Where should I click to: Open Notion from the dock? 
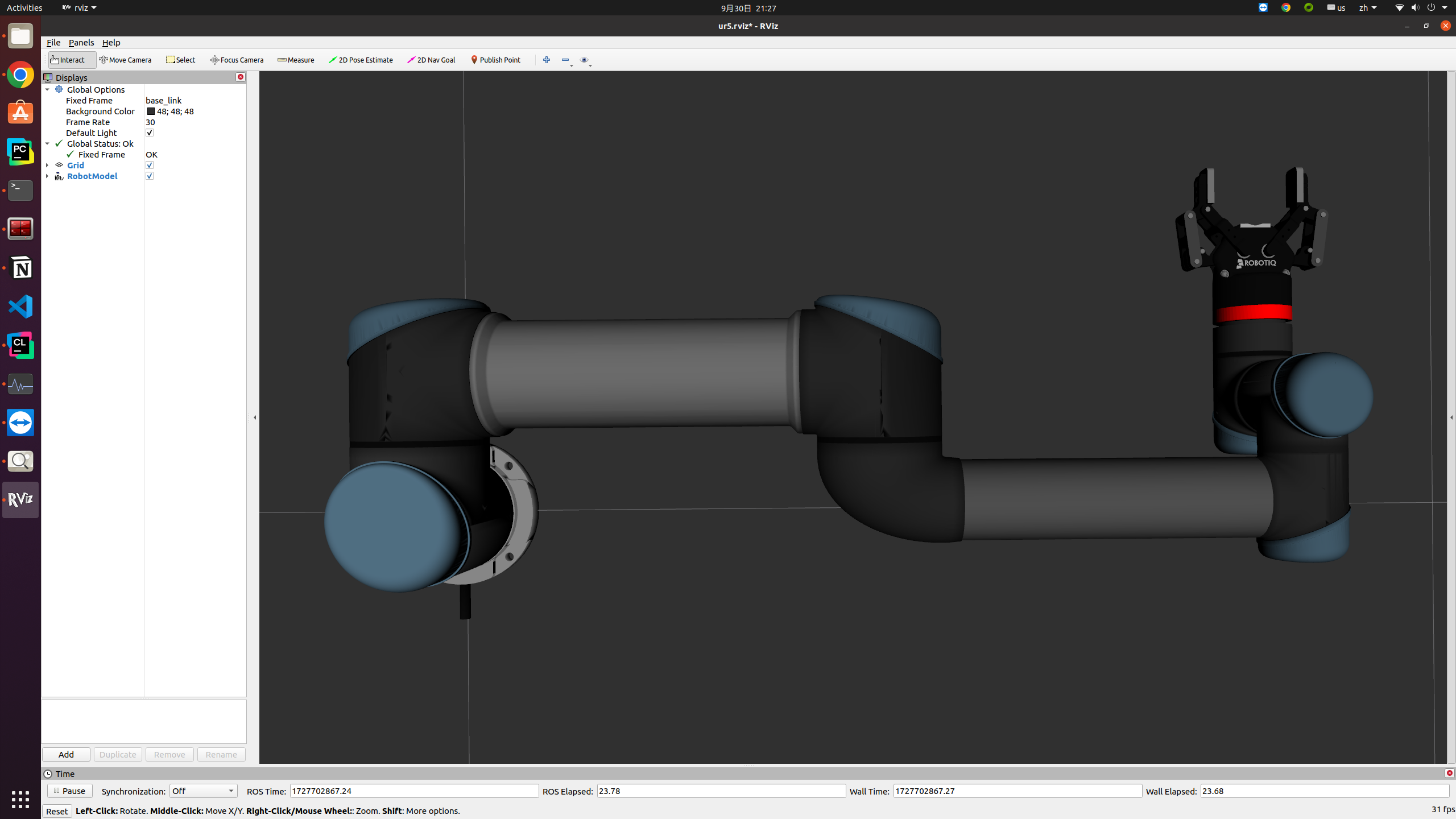pyautogui.click(x=20, y=268)
